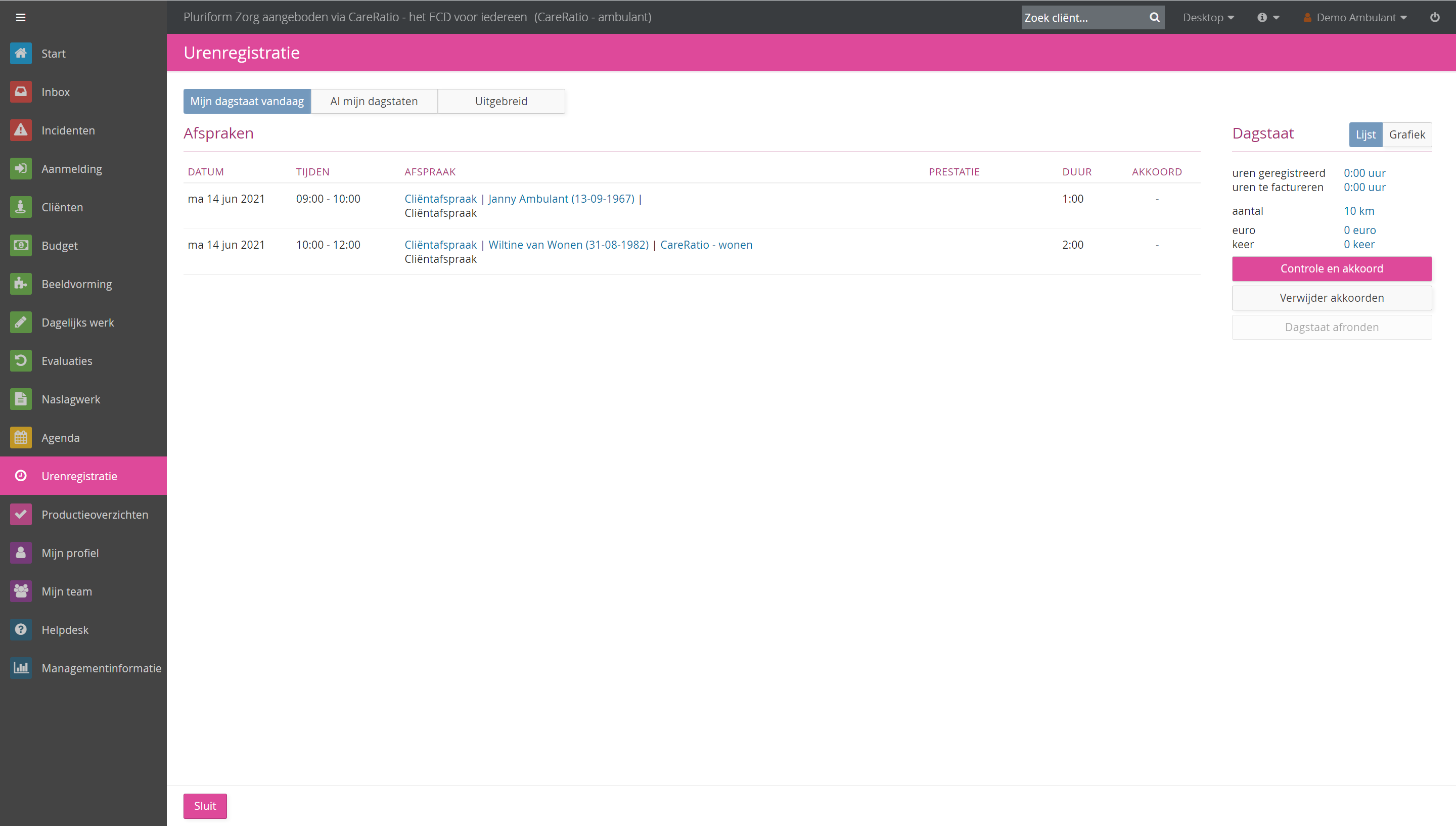Viewport: 1456px width, 826px height.
Task: Click the search magnifier icon
Action: pos(1154,18)
